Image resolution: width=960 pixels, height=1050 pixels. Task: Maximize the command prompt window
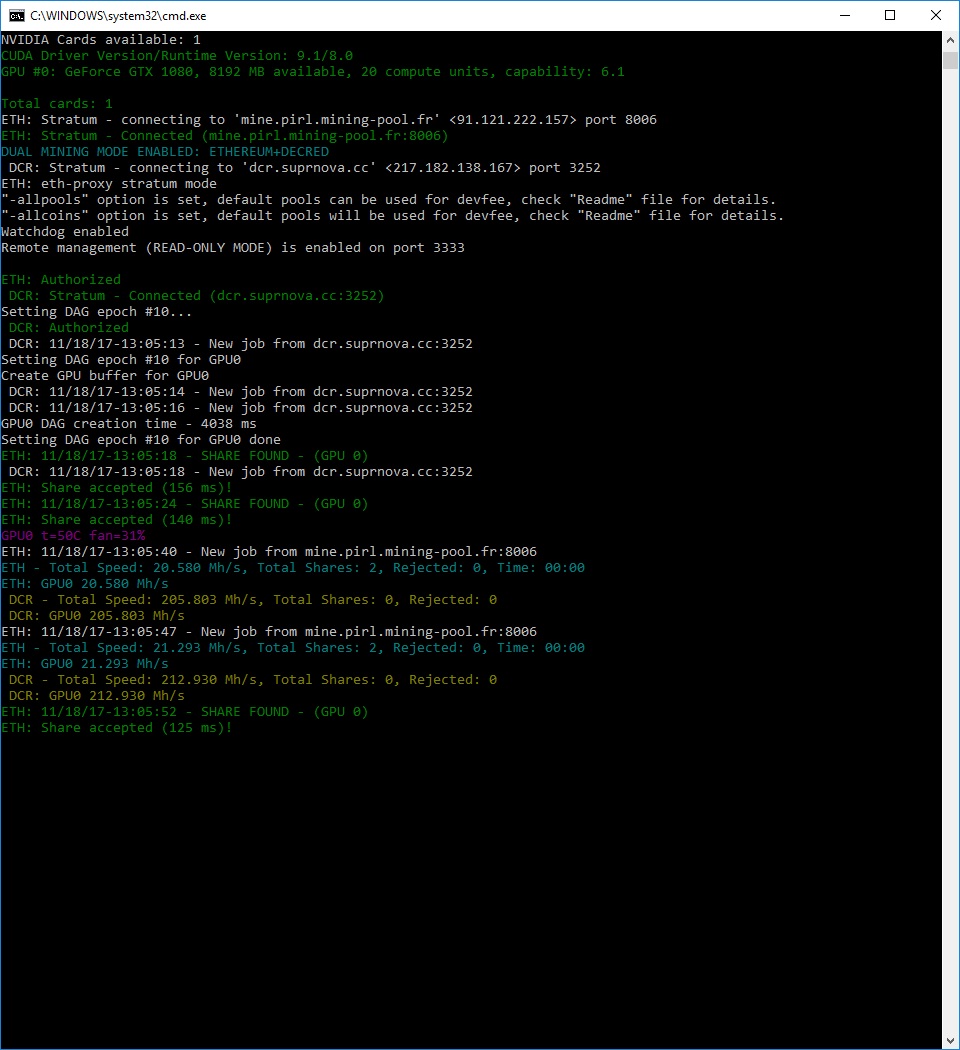click(x=890, y=15)
